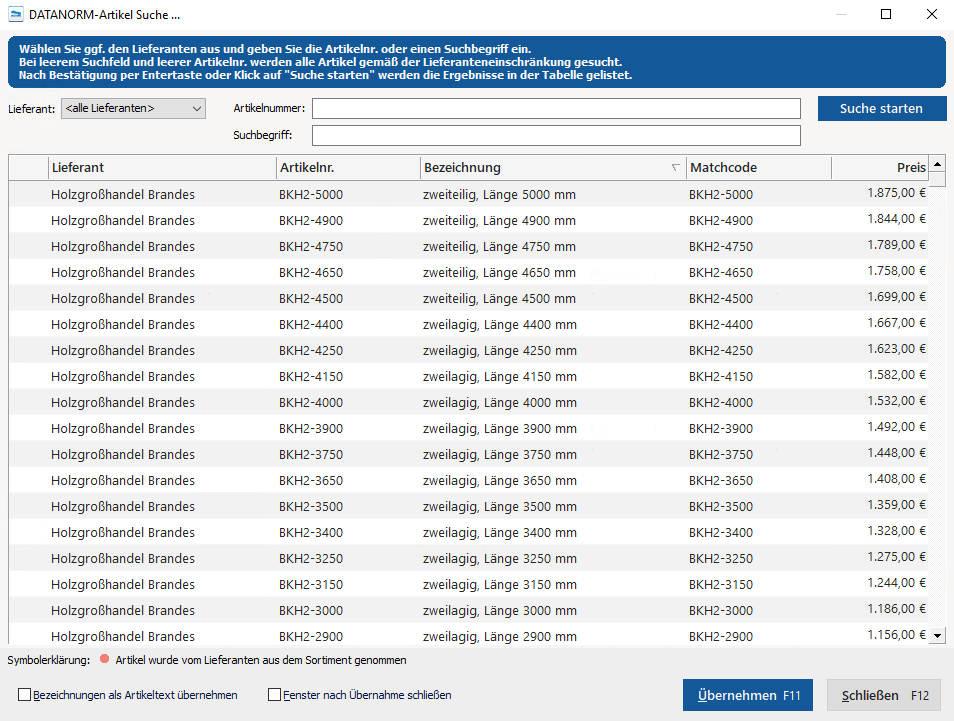Screen dimensions: 954x721
Task: Click into the Suchbegriff text field
Action: coord(556,135)
